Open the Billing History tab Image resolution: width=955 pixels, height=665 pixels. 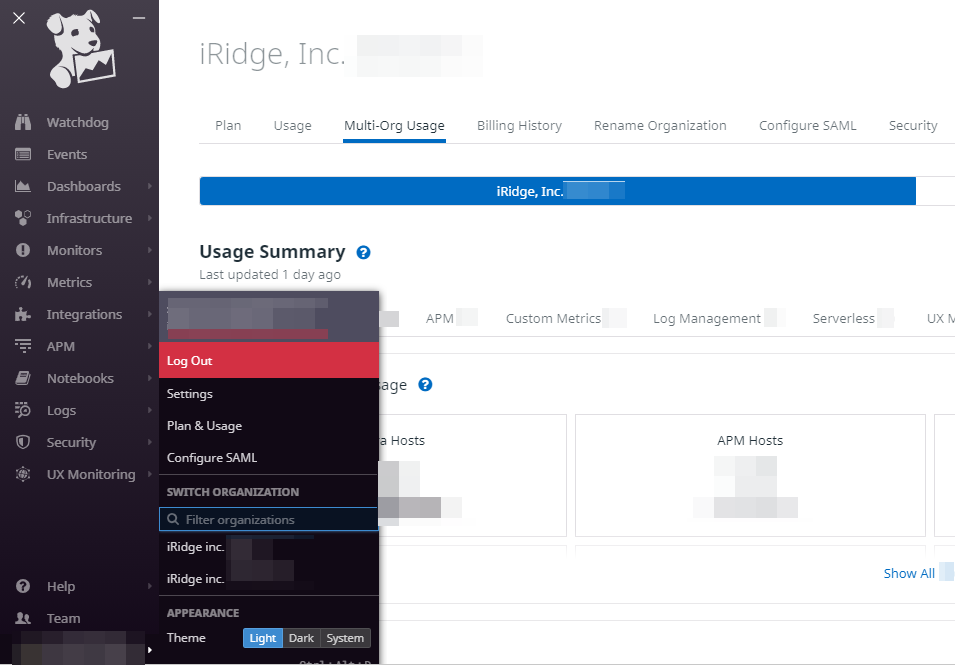tap(520, 125)
